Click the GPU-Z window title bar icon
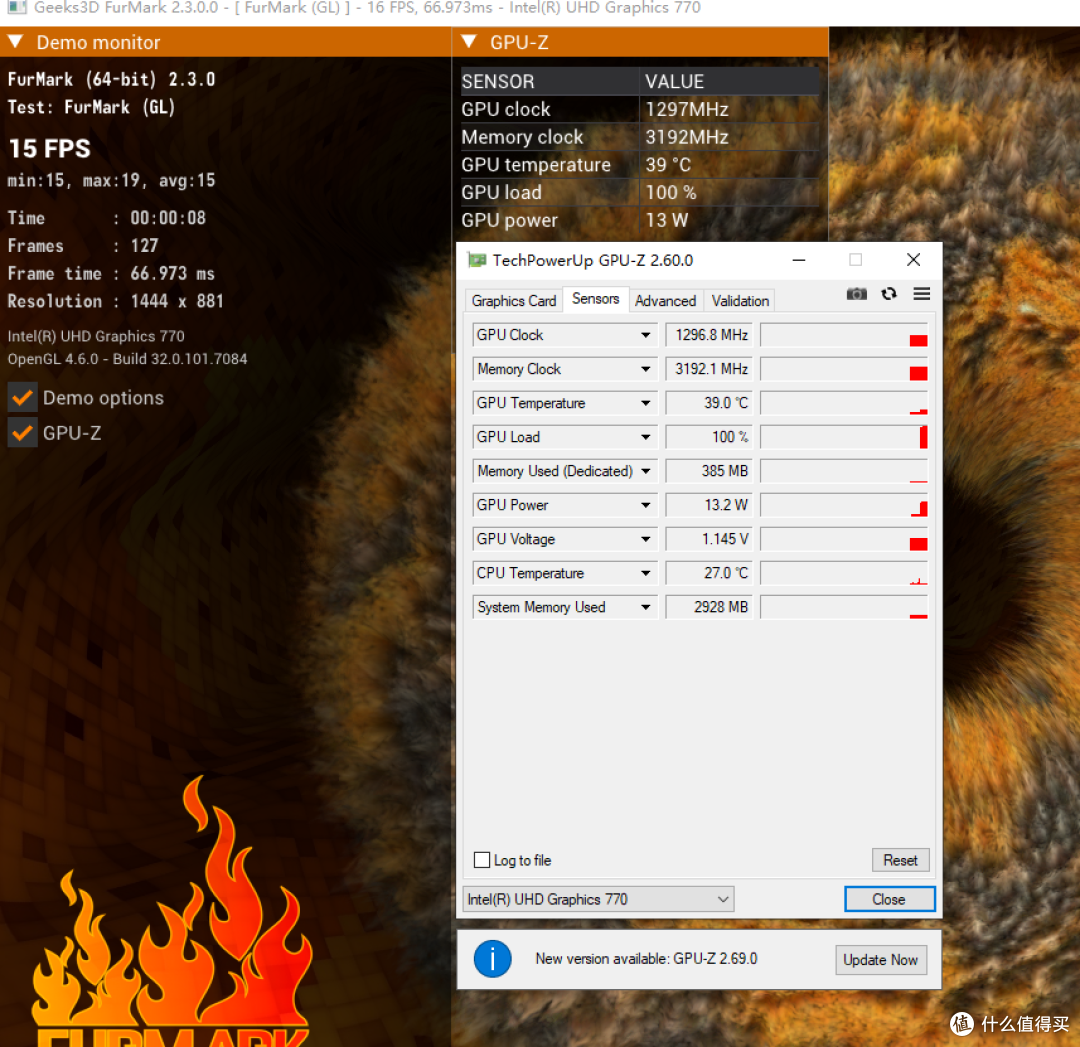1080x1047 pixels. coord(477,260)
